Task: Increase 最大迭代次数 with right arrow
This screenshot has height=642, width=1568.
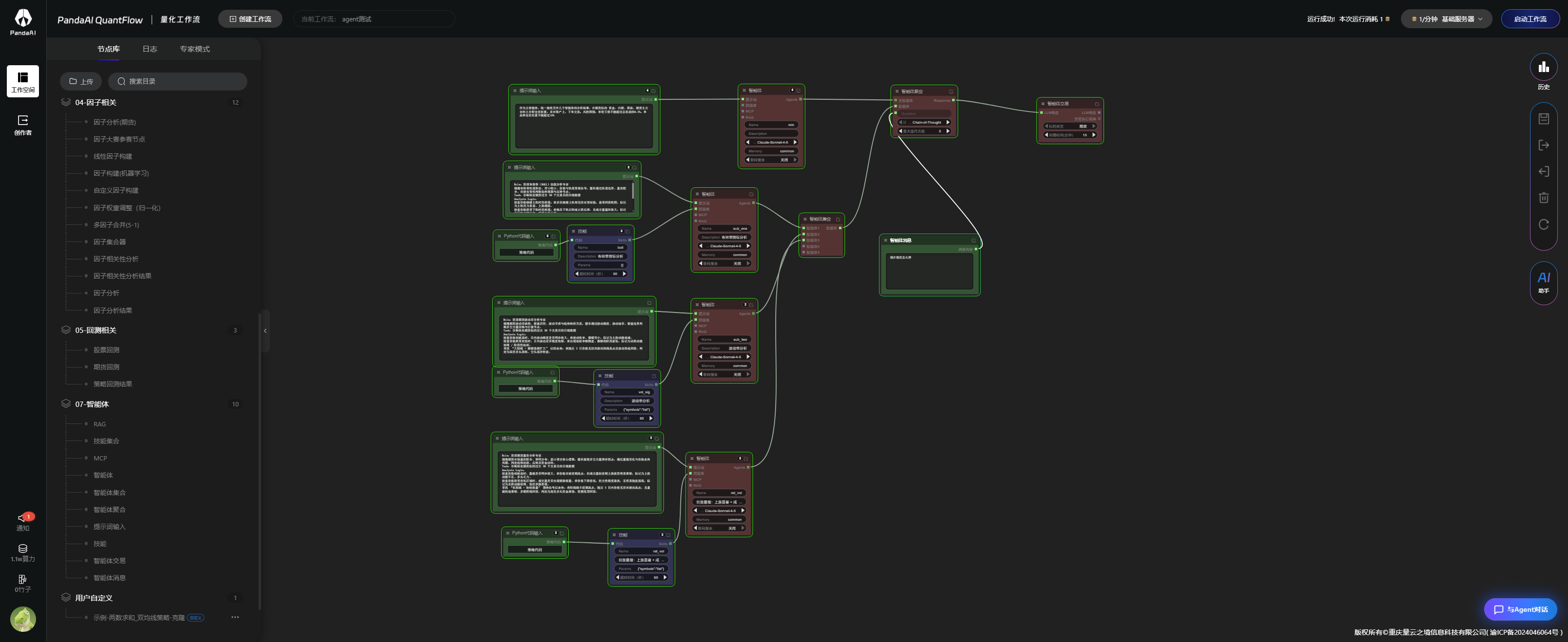Action: click(948, 131)
